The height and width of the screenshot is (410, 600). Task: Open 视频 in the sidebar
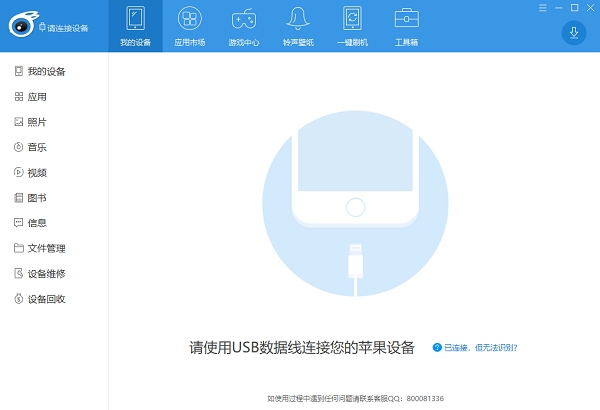(36, 173)
